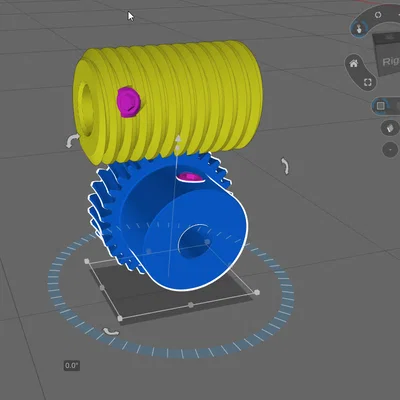Image resolution: width=400 pixels, height=400 pixels.
Task: Click the small height handle dot below the cone
Action: point(178,148)
